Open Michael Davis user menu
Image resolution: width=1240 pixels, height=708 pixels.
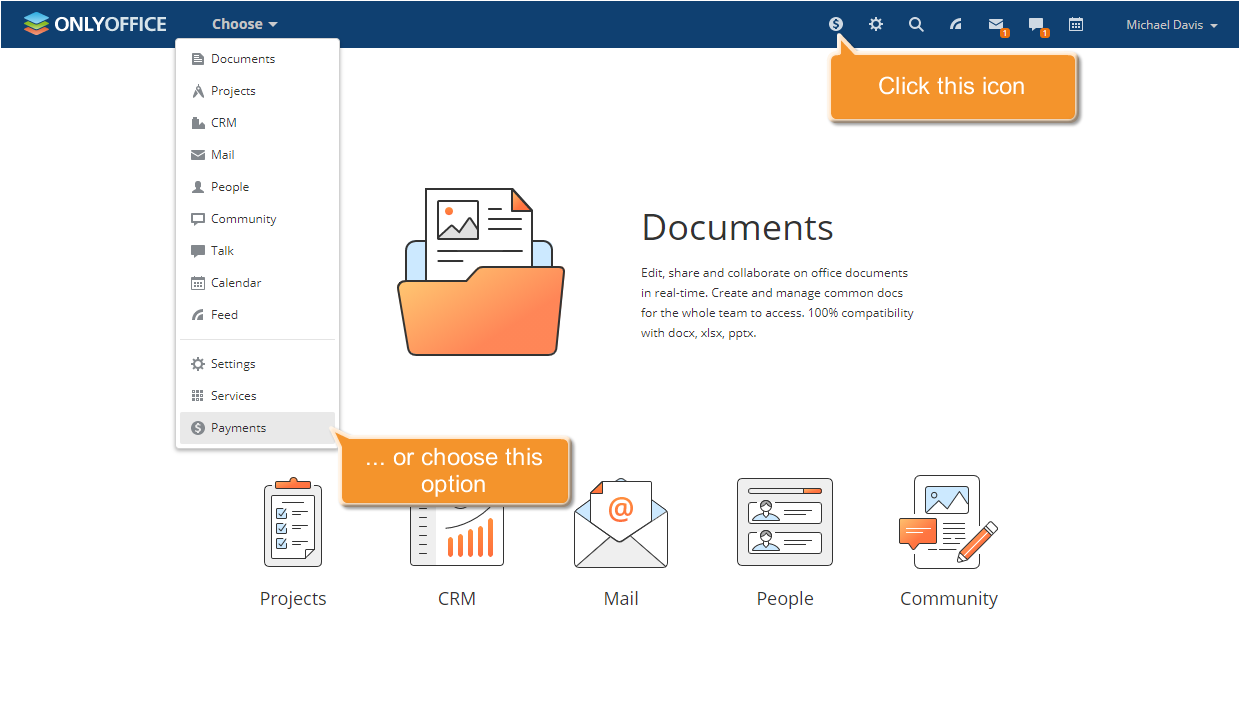(x=1171, y=25)
